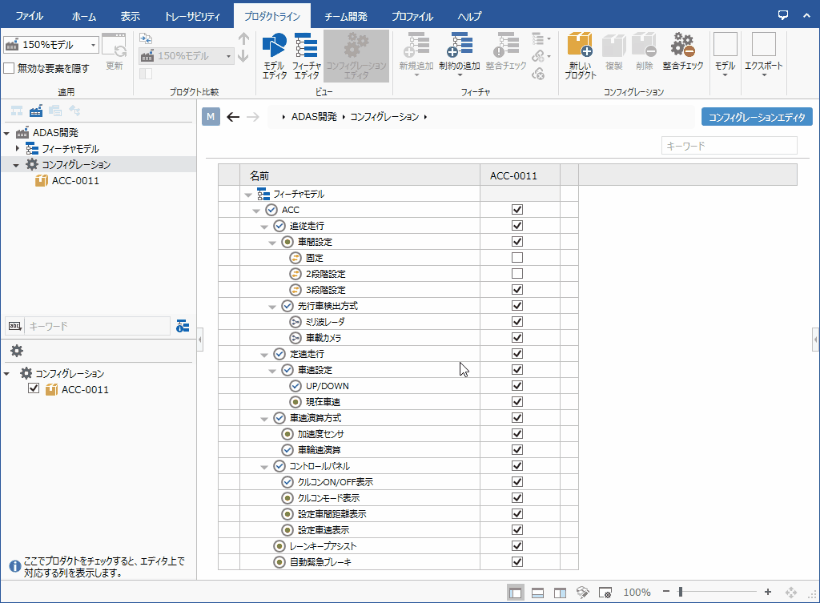Click the キーワード search field above the table
820x603 pixels.
pos(728,146)
